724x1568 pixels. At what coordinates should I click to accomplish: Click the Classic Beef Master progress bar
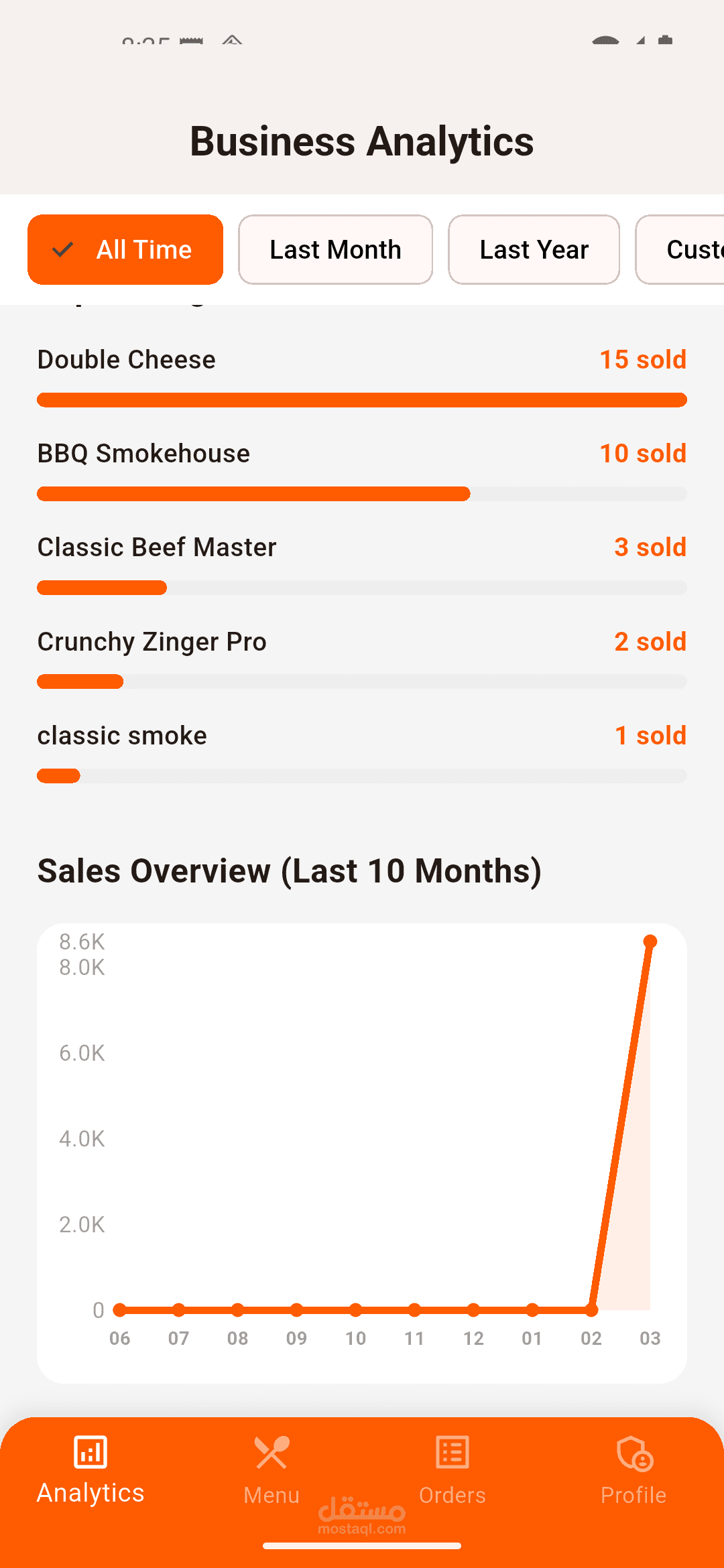362,588
